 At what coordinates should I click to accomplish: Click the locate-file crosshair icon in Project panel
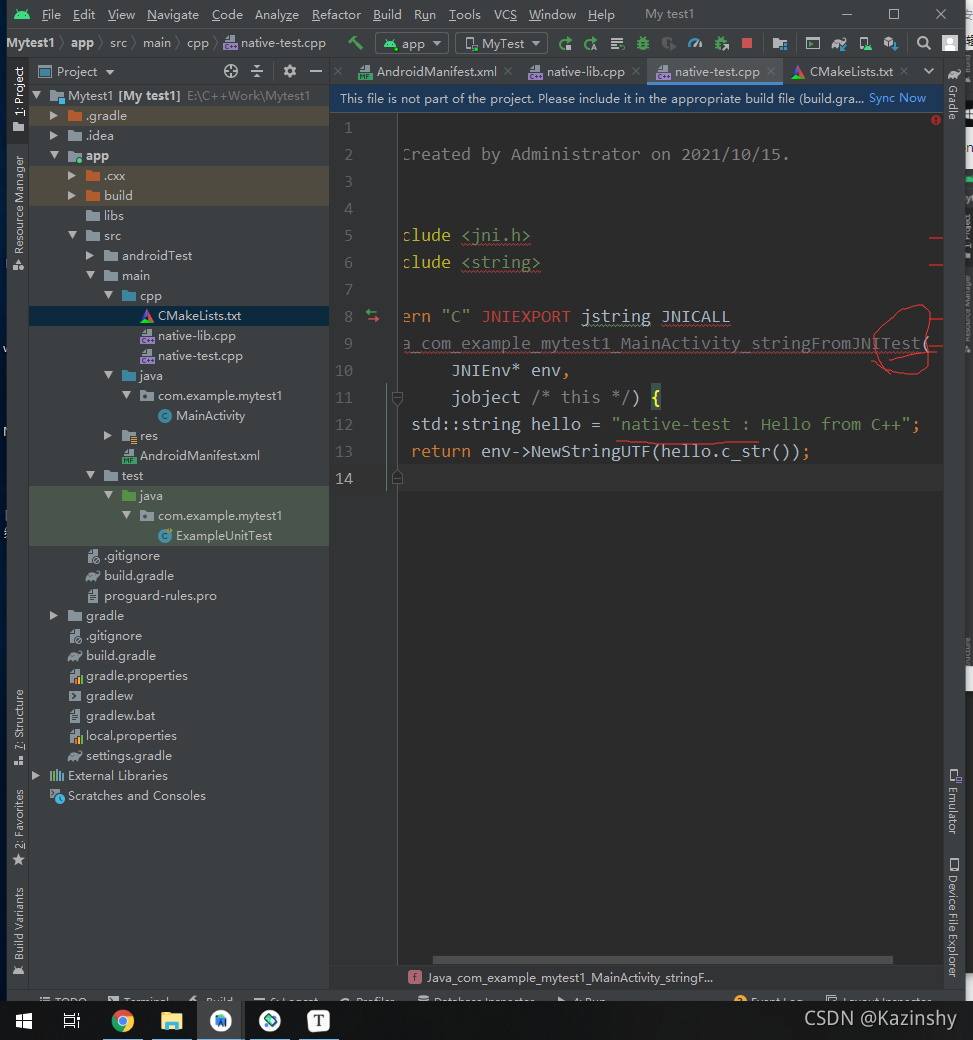pos(231,71)
